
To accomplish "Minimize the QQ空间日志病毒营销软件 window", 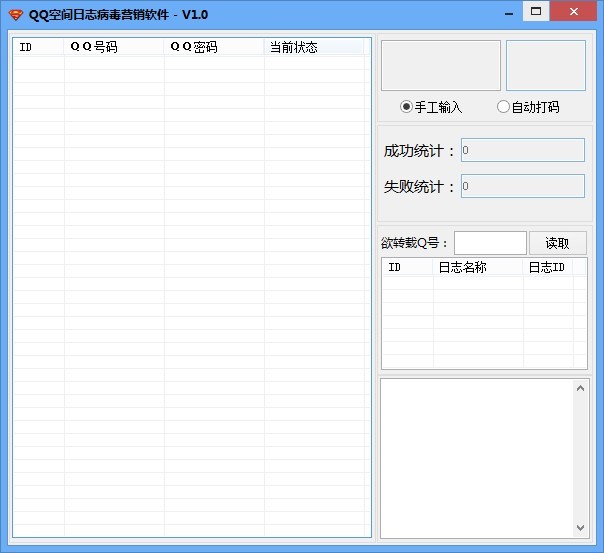I will pyautogui.click(x=509, y=12).
